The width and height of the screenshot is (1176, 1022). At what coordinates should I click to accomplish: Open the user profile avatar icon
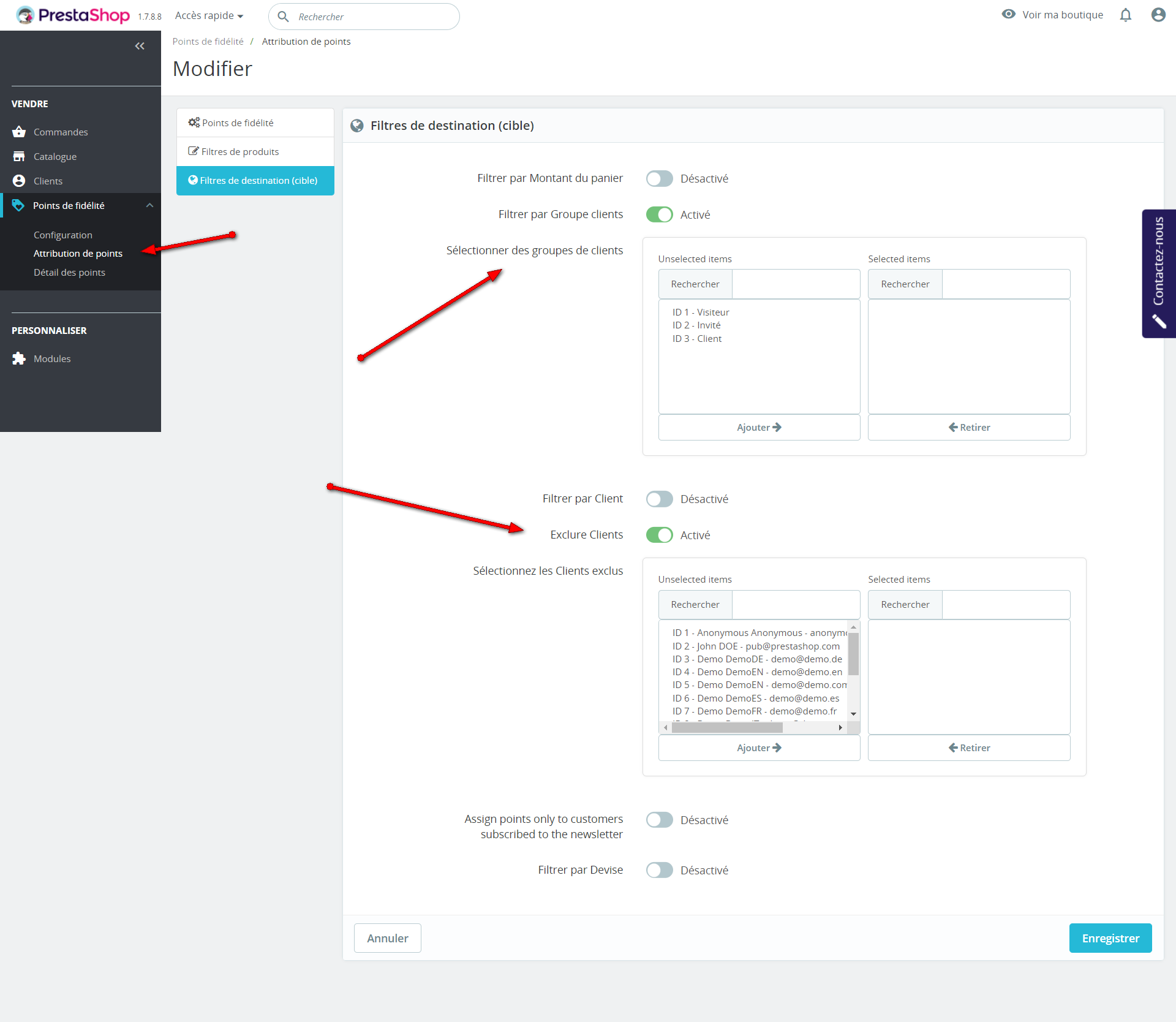point(1158,15)
